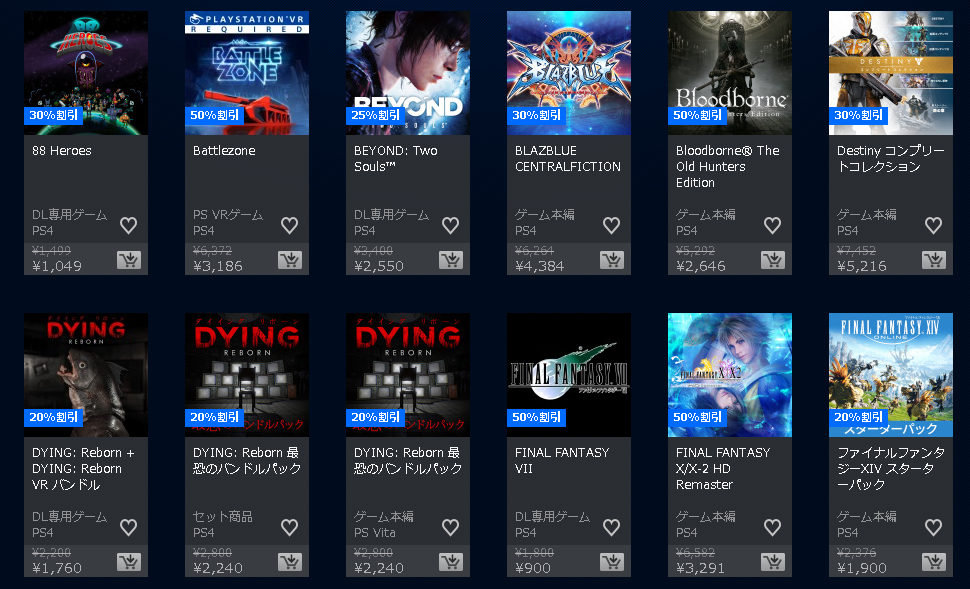The width and height of the screenshot is (970, 589).
Task: Add Destiny collection to the cart
Action: pyautogui.click(x=934, y=260)
